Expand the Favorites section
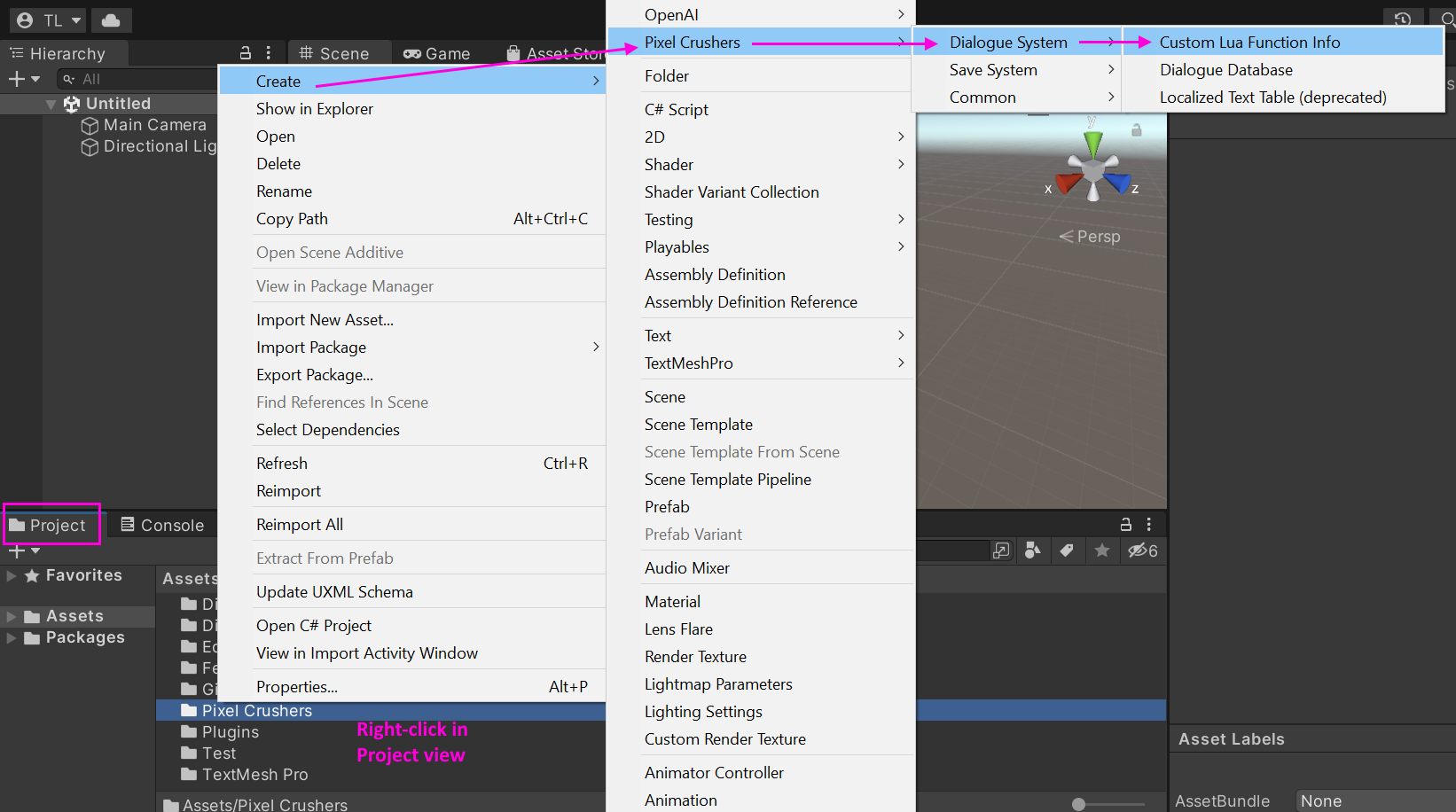 point(12,575)
